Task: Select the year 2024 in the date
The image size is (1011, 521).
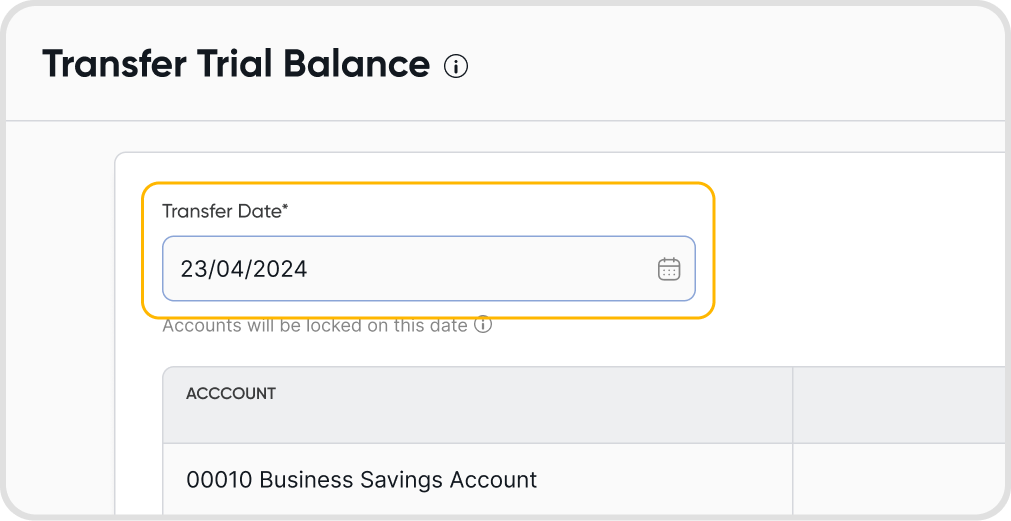Action: pyautogui.click(x=279, y=268)
